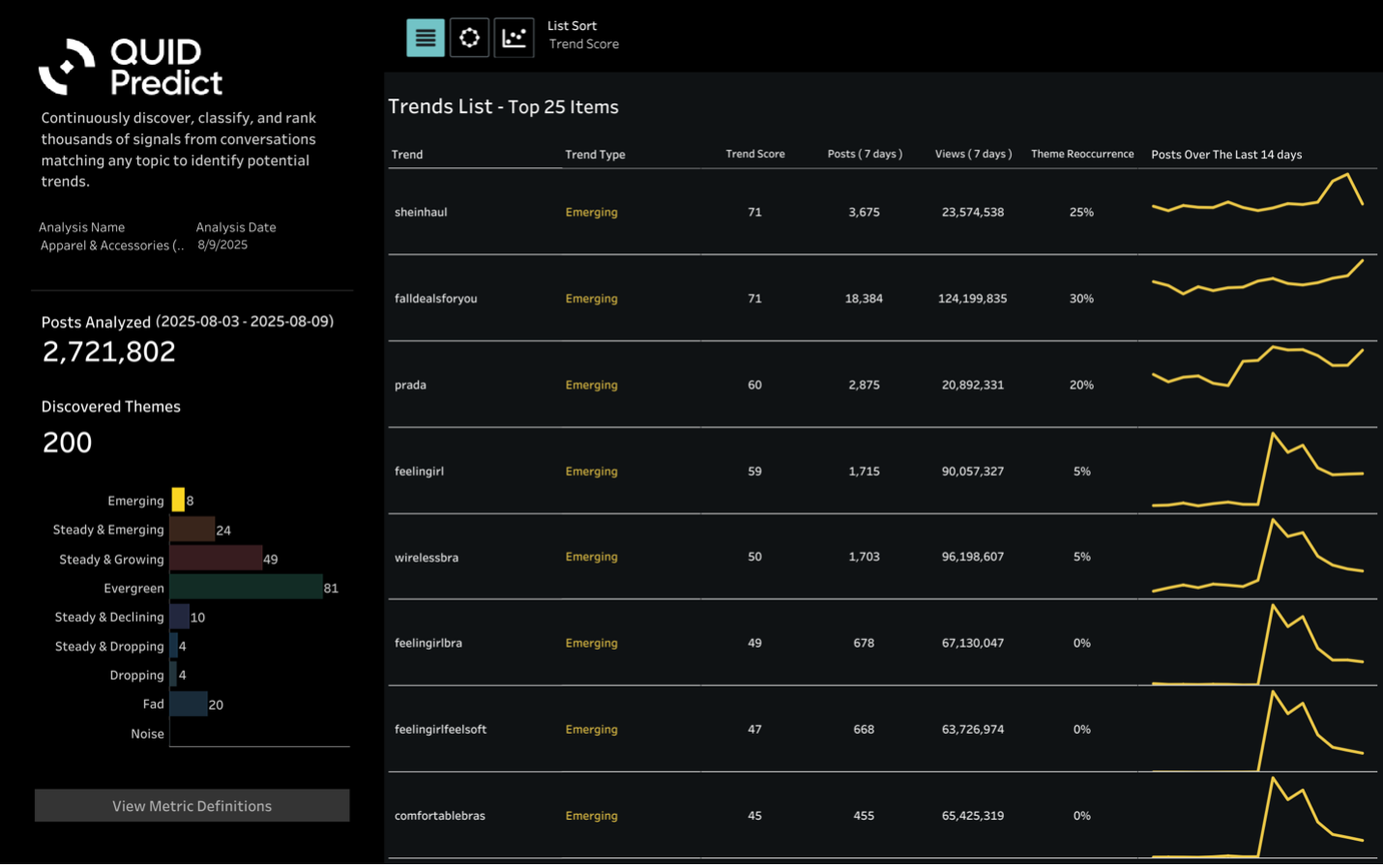Click views value 124,199,835

[x=972, y=299]
